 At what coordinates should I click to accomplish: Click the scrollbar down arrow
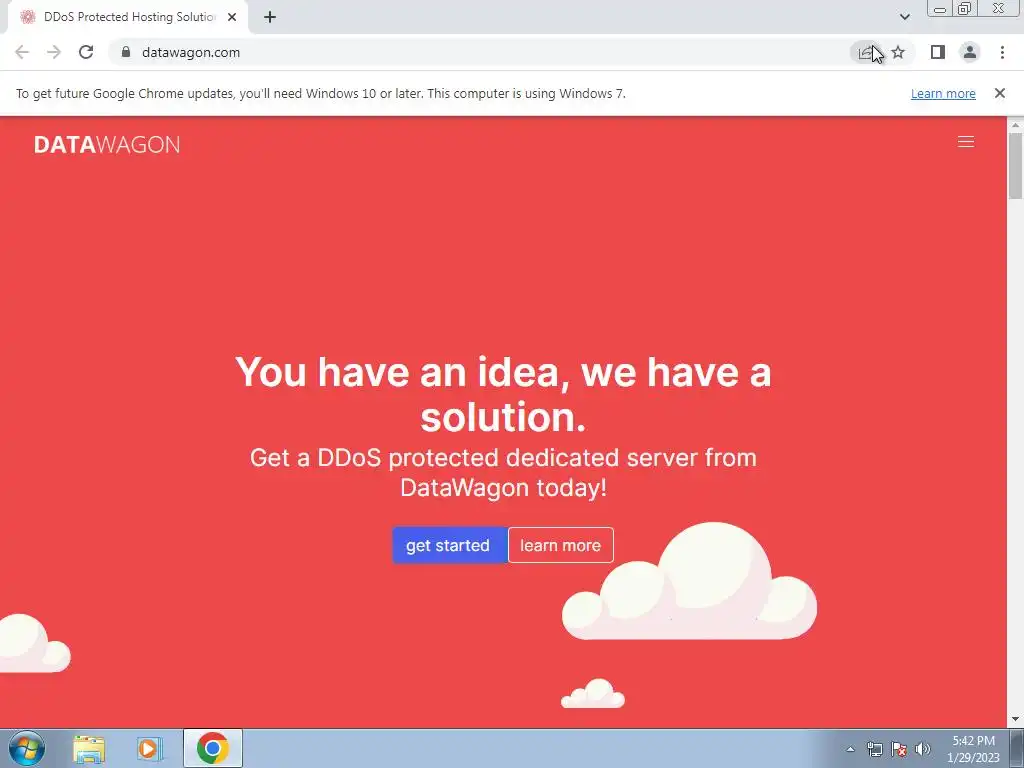point(1015,720)
